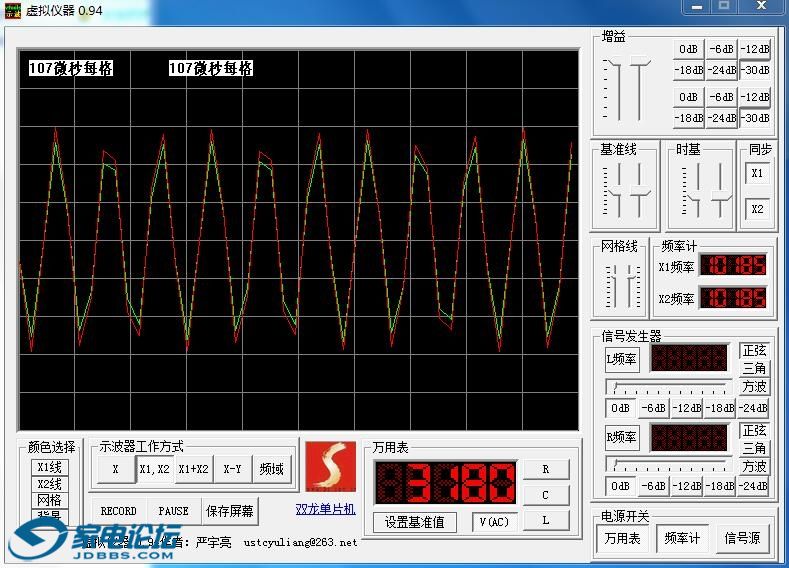
Task: Select 正弦 waveform for L channel generator
Action: pyautogui.click(x=754, y=350)
